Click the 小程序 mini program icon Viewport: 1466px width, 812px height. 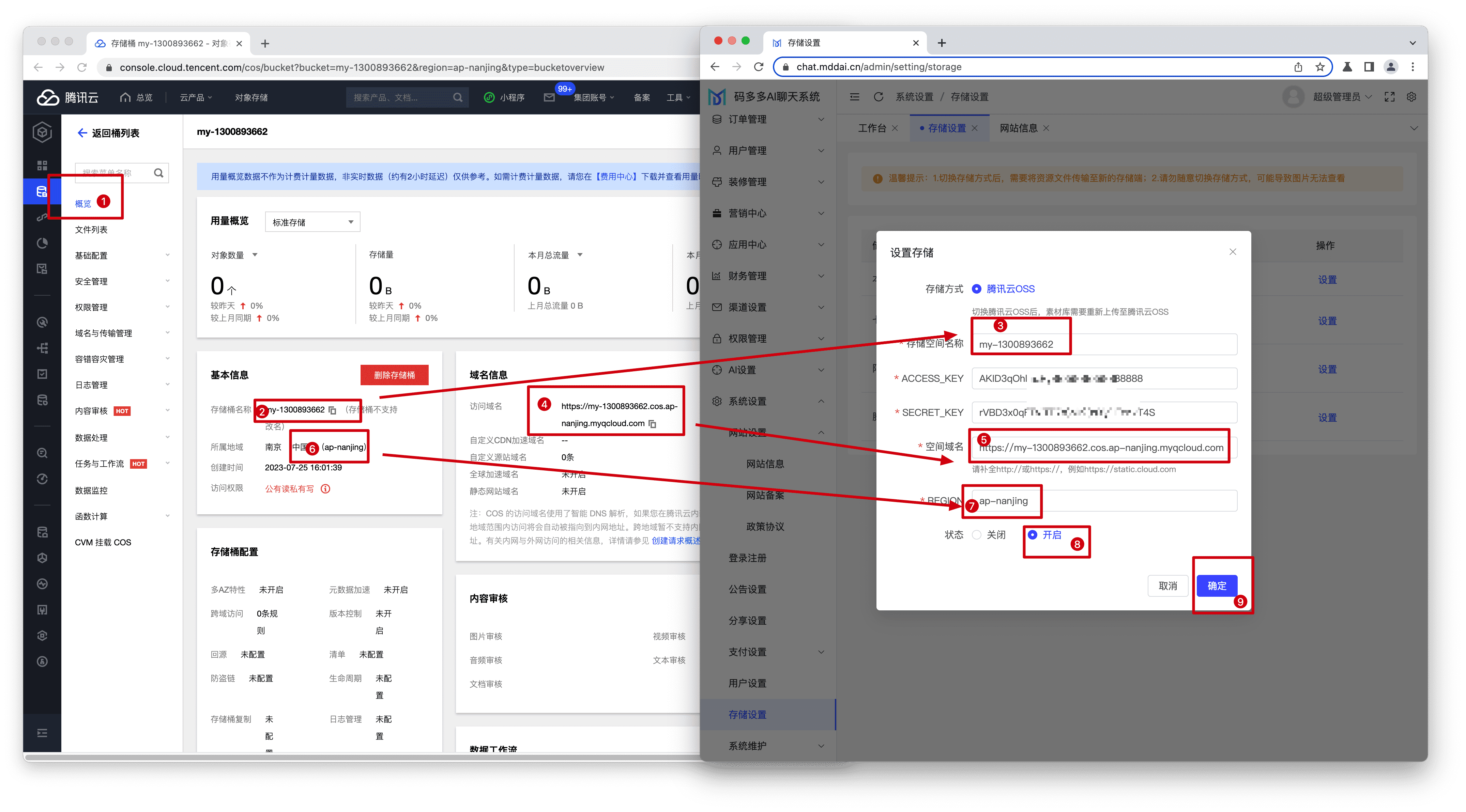click(x=489, y=97)
